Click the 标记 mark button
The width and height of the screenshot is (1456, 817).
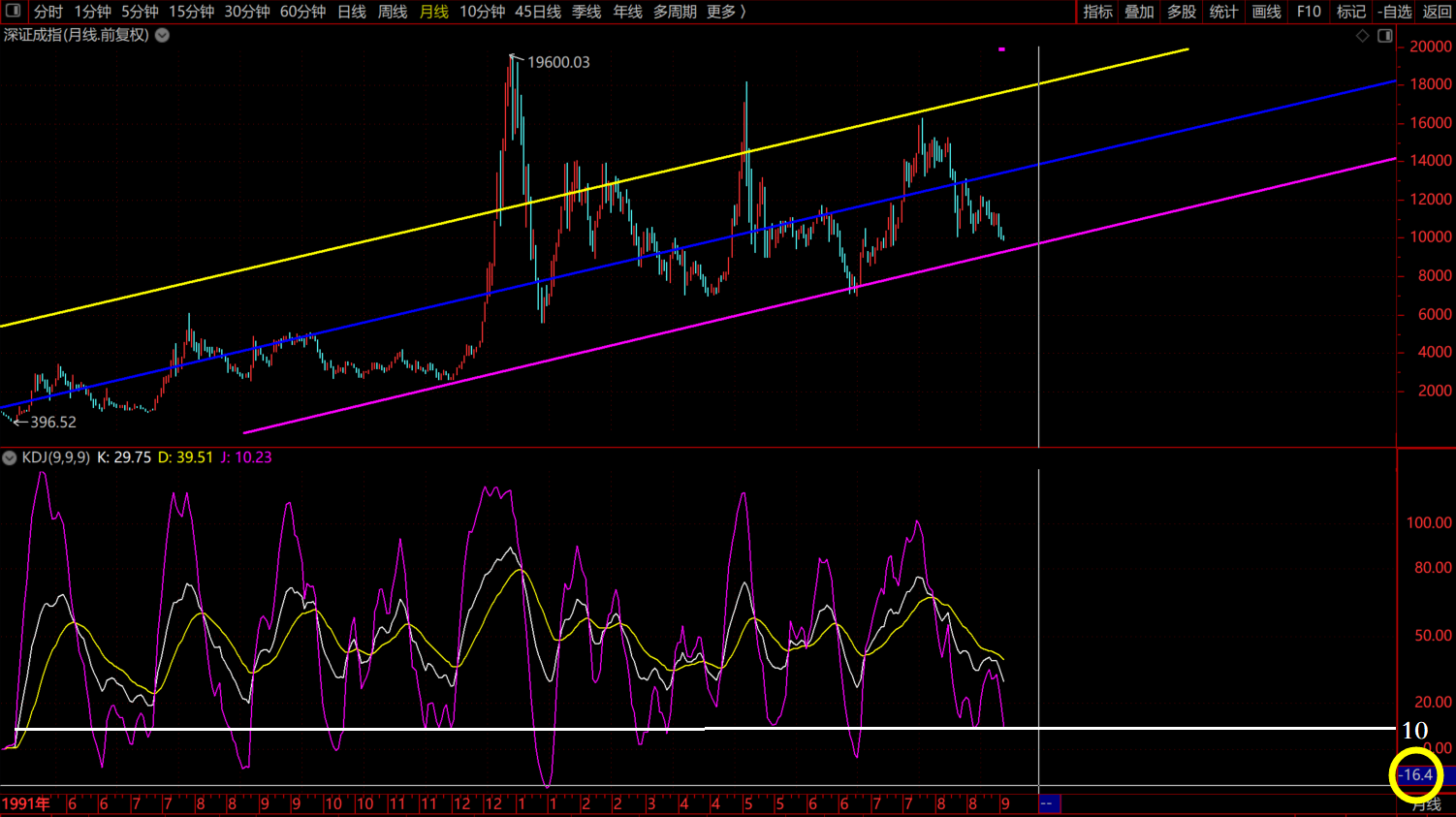point(1351,12)
